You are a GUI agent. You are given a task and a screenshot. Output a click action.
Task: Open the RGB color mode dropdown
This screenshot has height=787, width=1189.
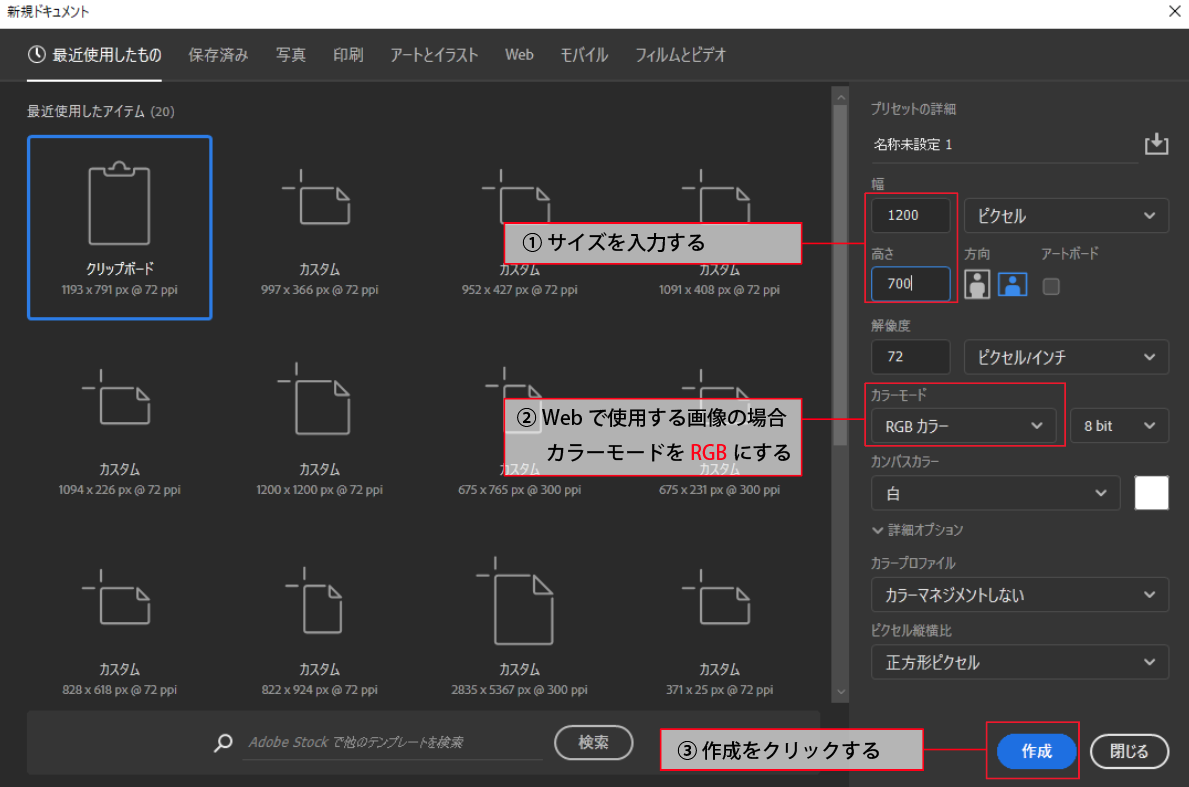(x=963, y=426)
